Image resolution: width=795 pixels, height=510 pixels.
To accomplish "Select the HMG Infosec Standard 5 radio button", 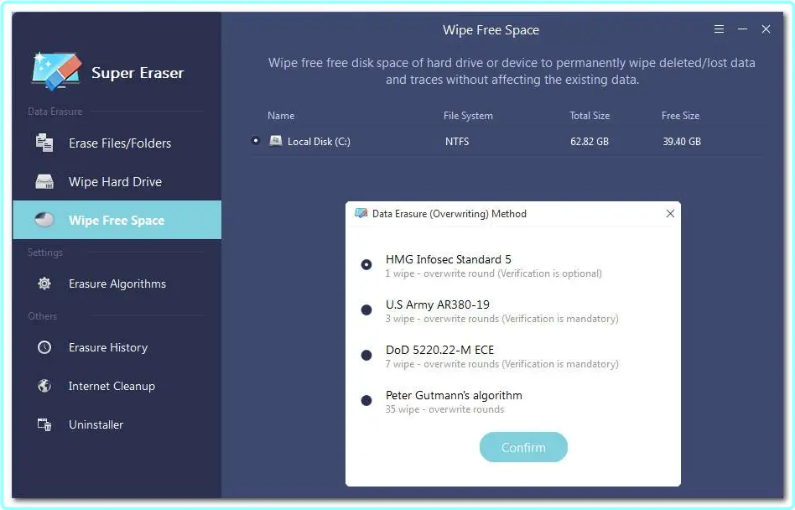I will 366,265.
